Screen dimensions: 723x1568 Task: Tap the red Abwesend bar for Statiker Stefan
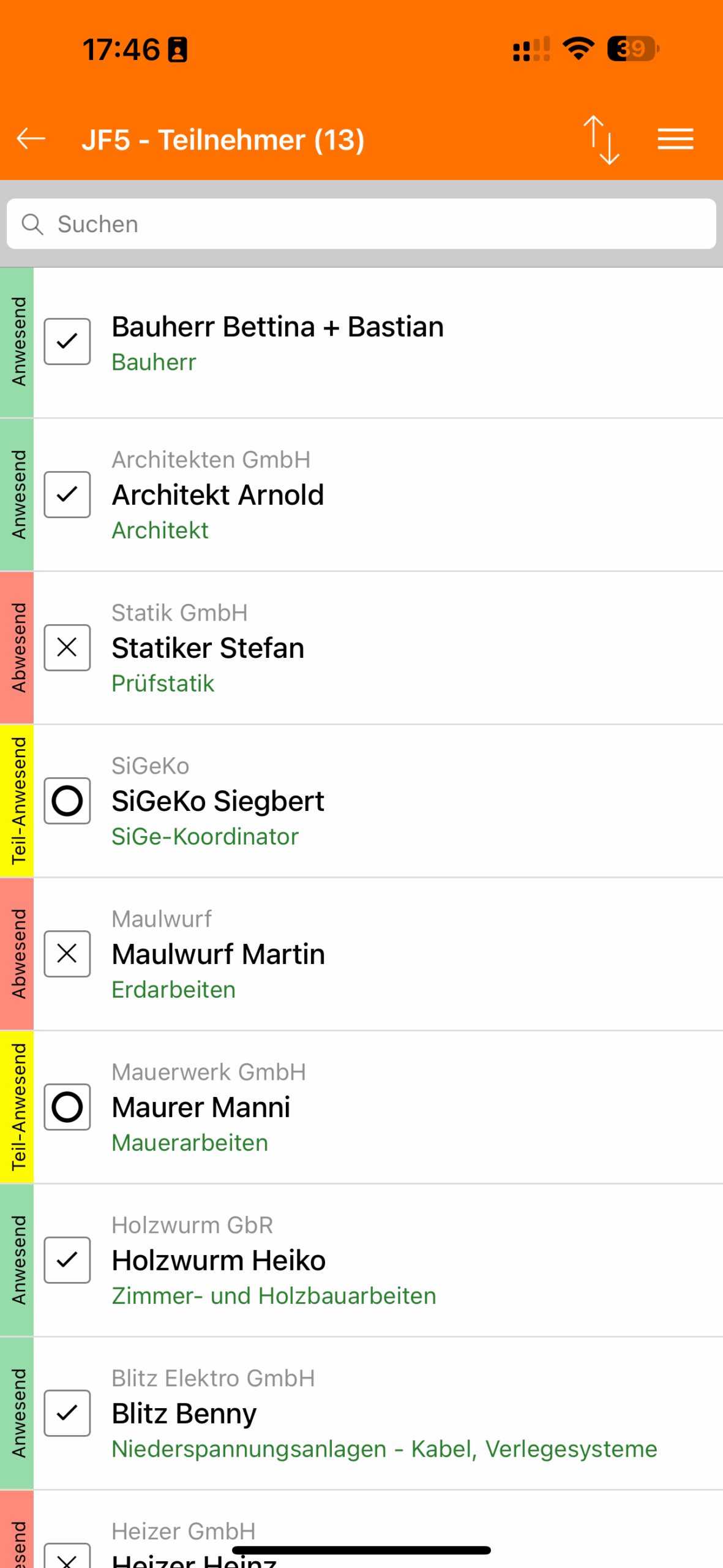point(17,647)
